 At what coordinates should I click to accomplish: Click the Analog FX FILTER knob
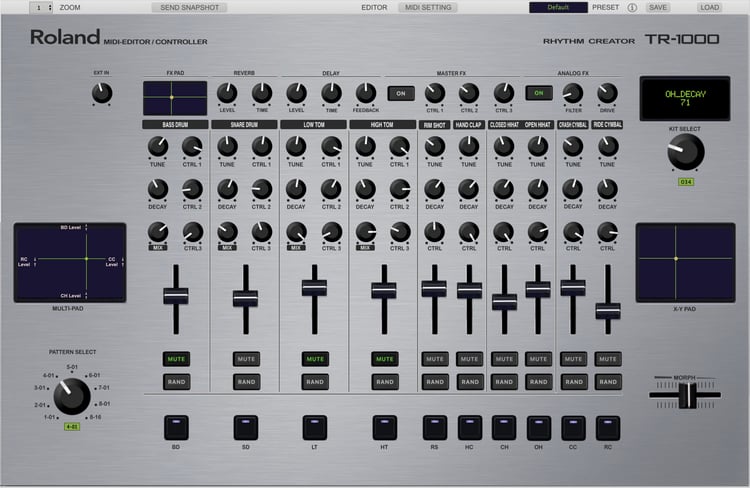[x=573, y=93]
